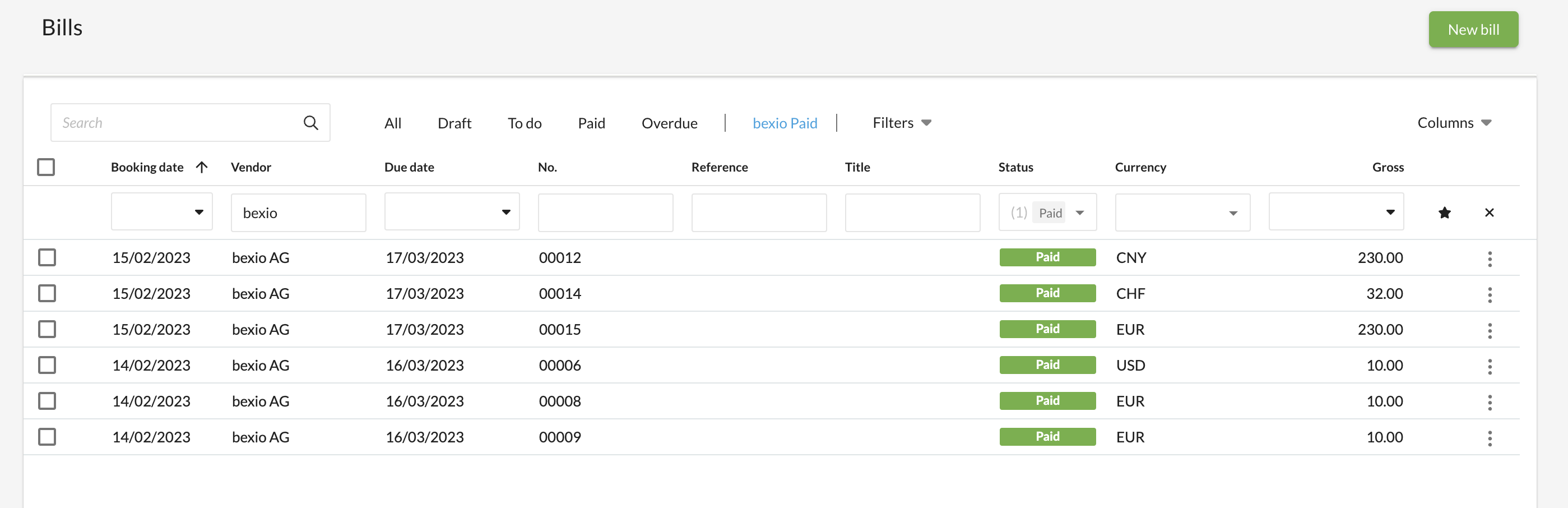Check the row for bill 00008

point(47,401)
